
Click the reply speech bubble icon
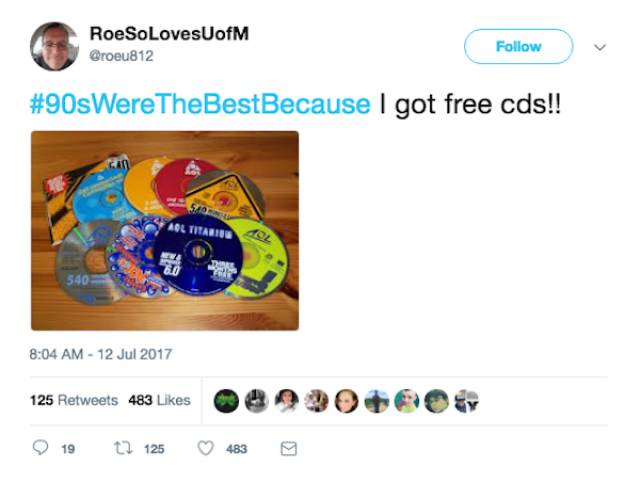pos(40,448)
